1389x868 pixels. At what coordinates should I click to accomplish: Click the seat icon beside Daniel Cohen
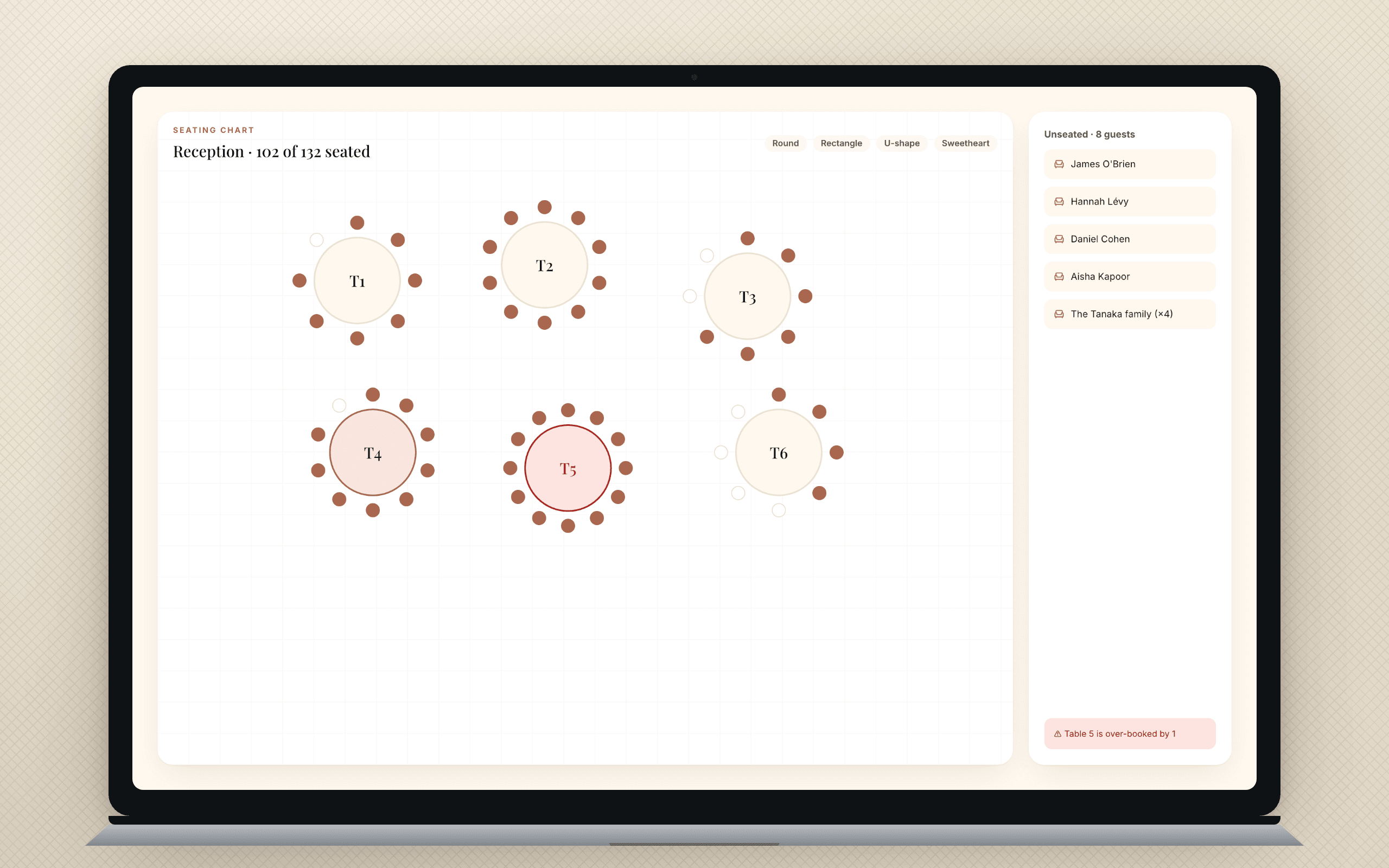point(1059,239)
